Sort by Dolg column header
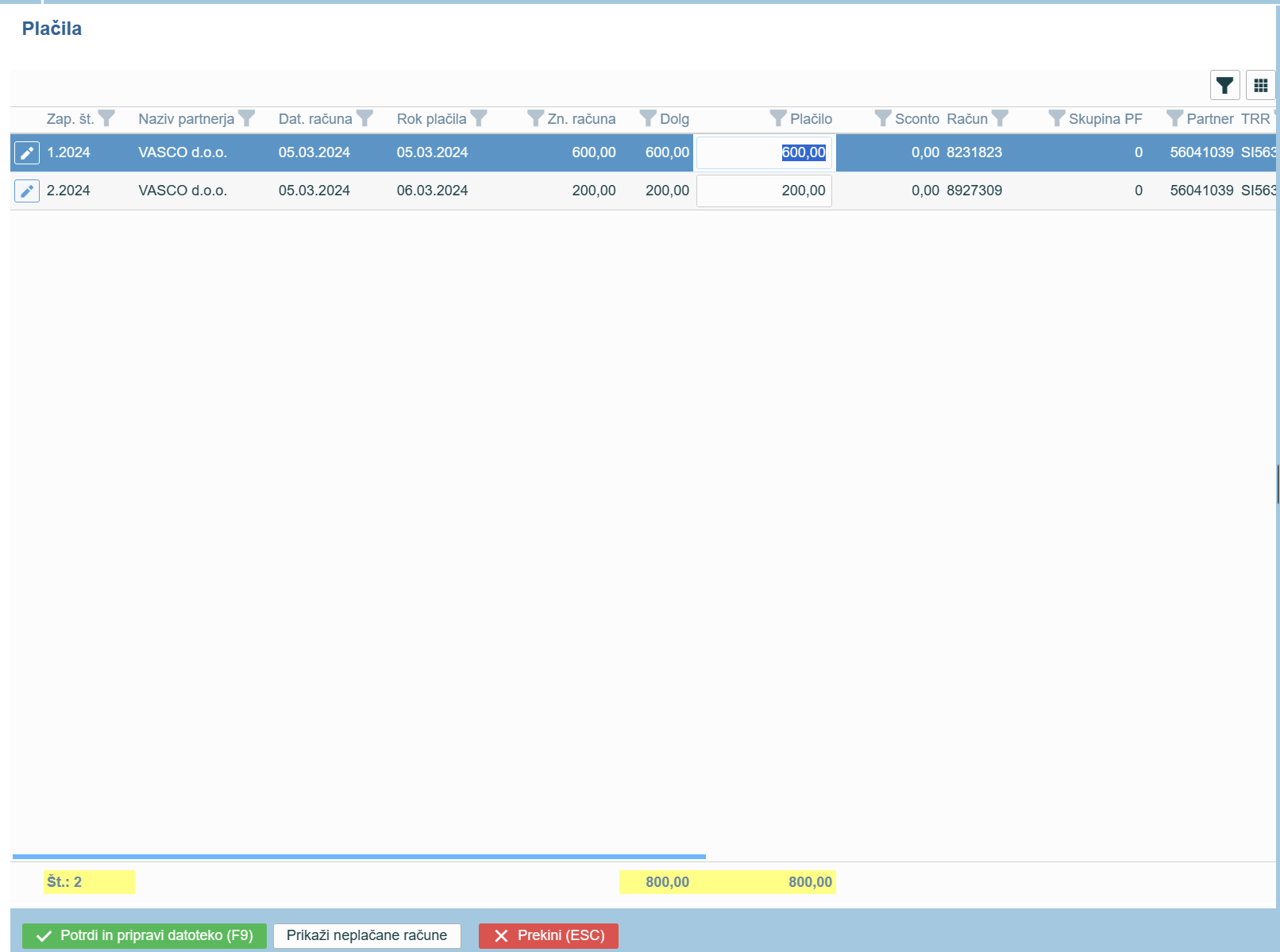 [x=674, y=119]
